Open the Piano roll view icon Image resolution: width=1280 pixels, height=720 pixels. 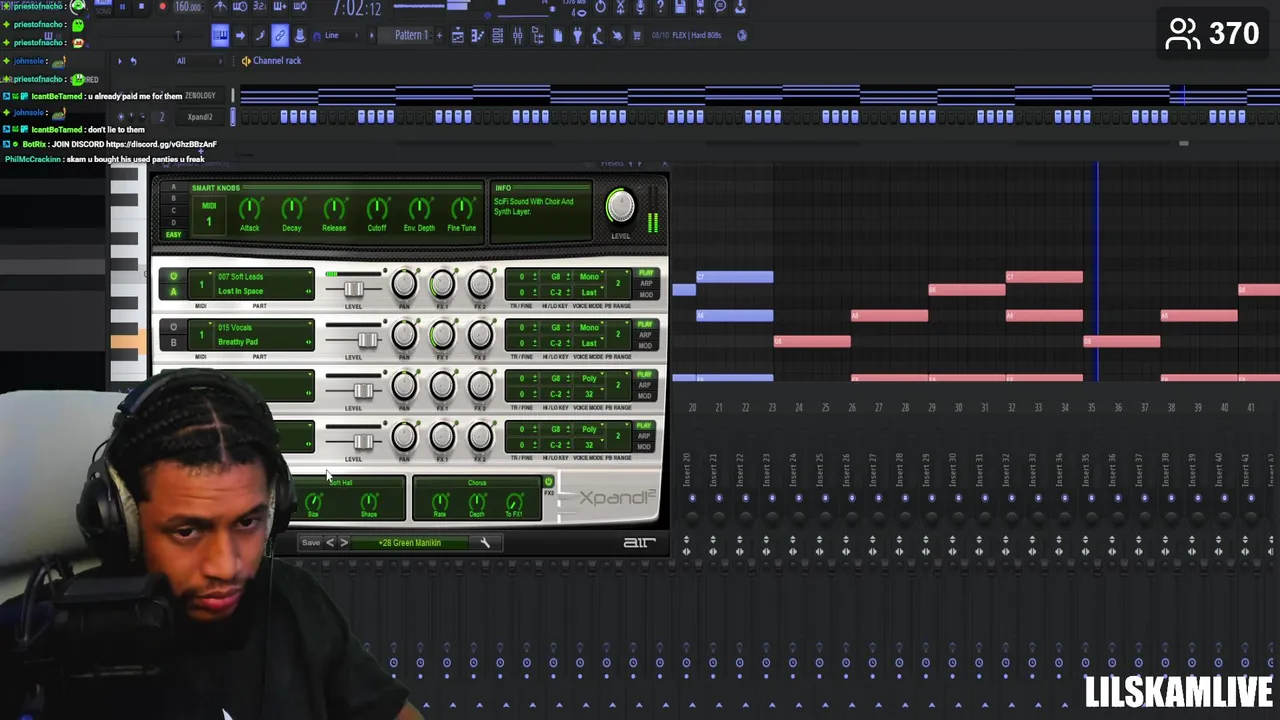(478, 35)
